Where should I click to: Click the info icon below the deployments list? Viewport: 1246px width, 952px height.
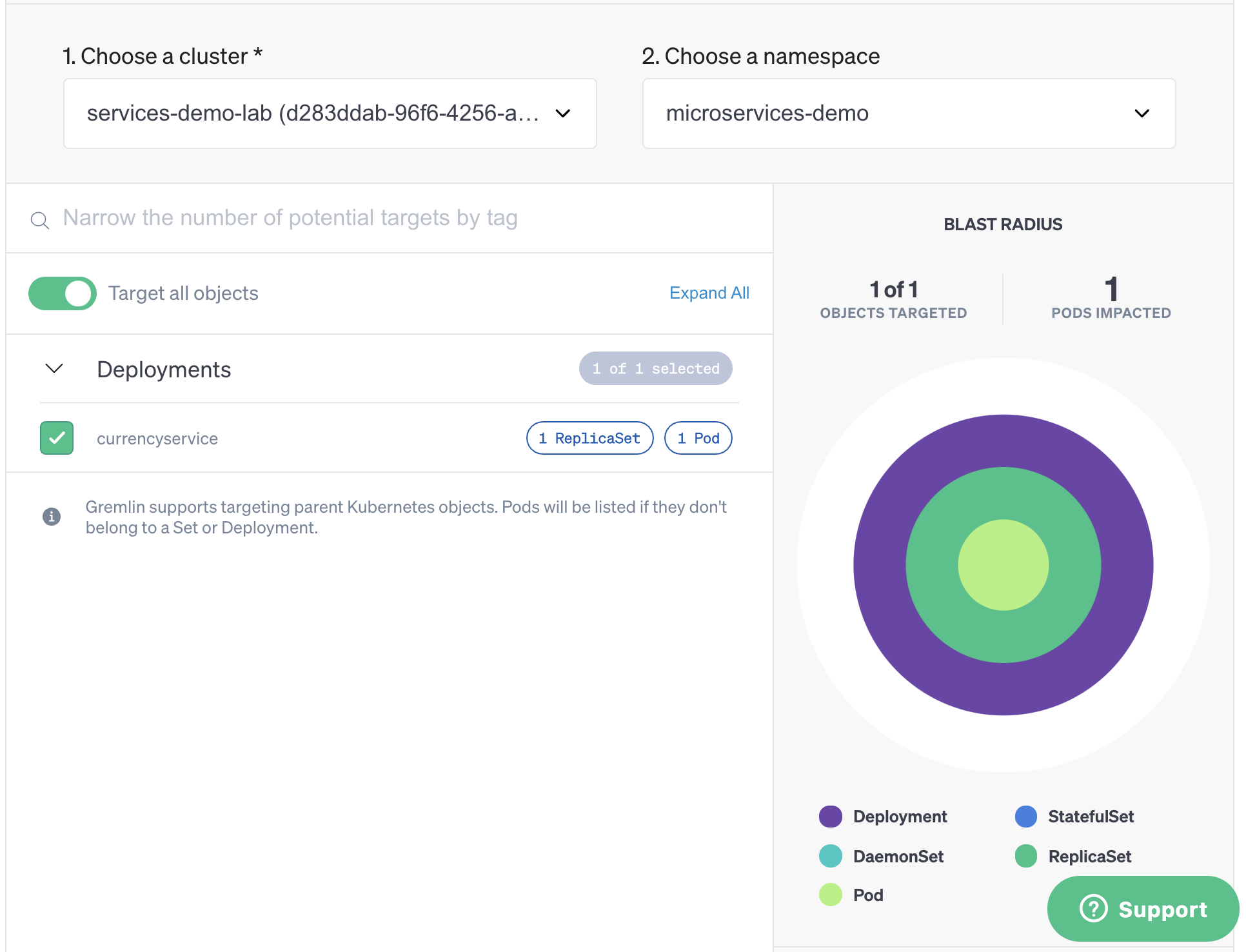(x=52, y=516)
